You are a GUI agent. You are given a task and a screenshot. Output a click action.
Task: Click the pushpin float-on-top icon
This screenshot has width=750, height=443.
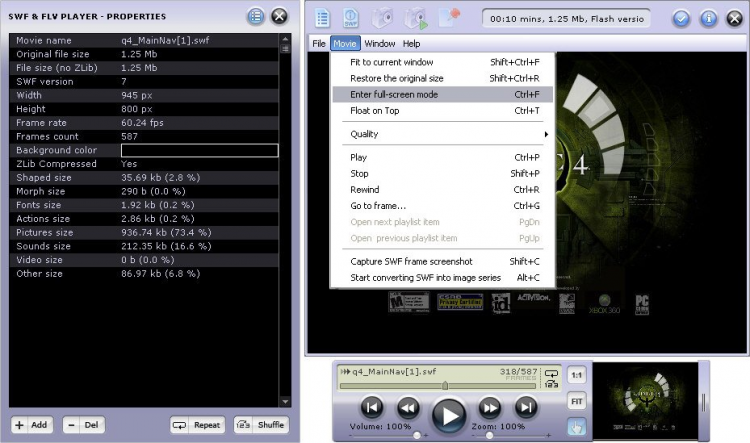pos(450,18)
